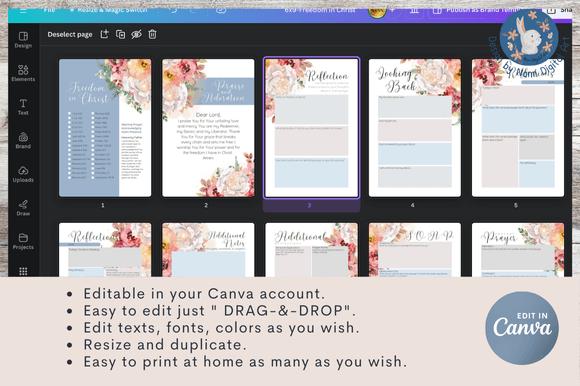This screenshot has height=386, width=580.
Task: Open the Elements panel
Action: point(23,73)
